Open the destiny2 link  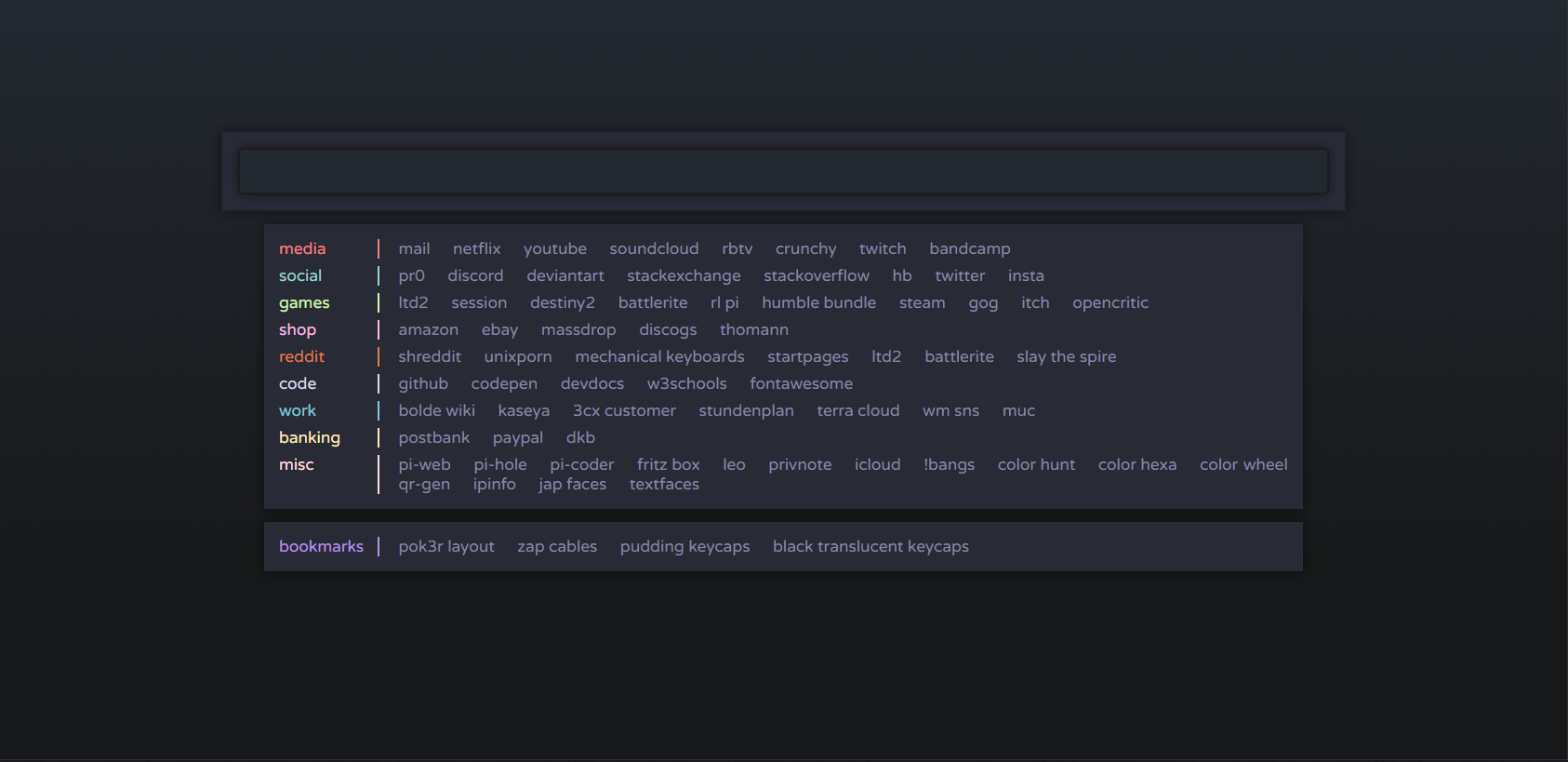click(562, 302)
